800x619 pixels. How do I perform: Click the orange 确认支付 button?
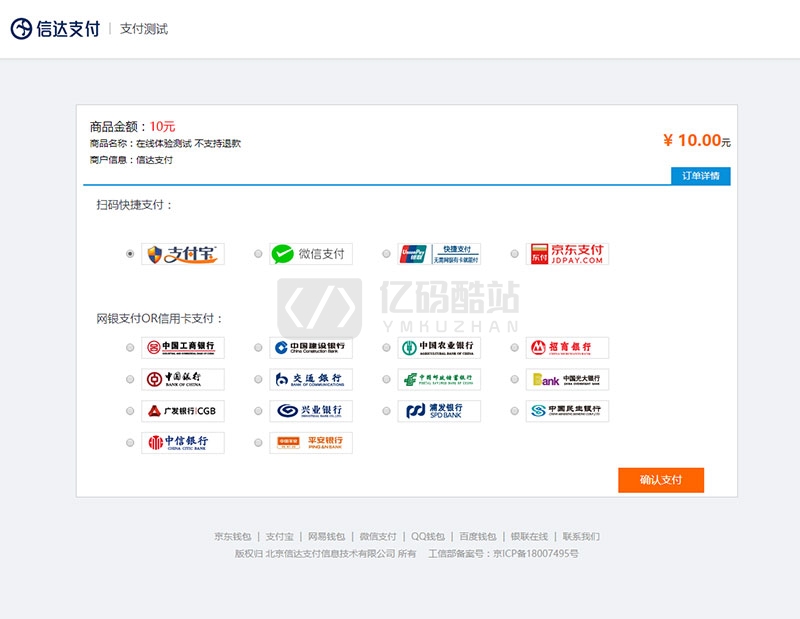coord(661,480)
